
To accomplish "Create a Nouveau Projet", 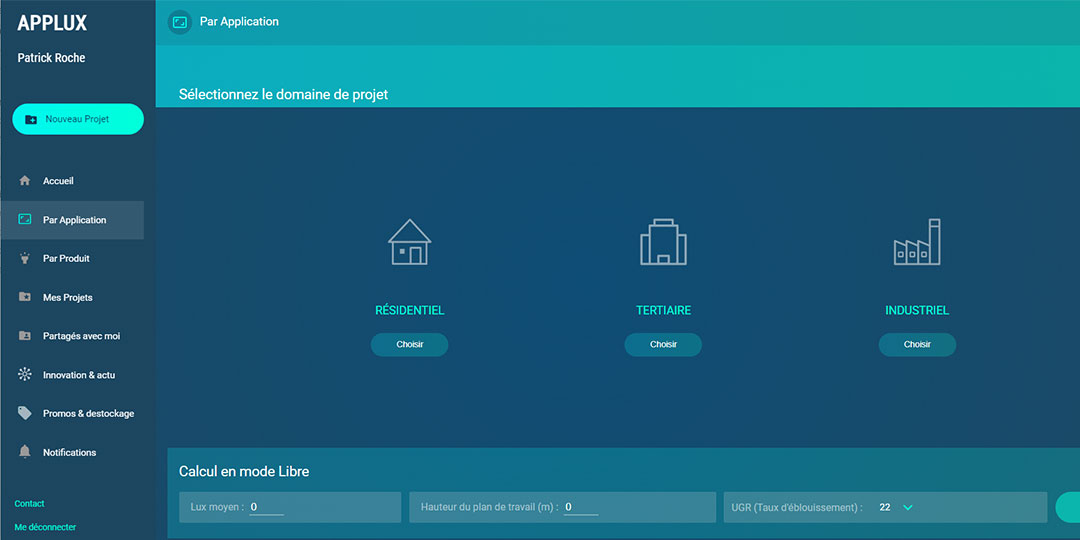I will click(78, 119).
